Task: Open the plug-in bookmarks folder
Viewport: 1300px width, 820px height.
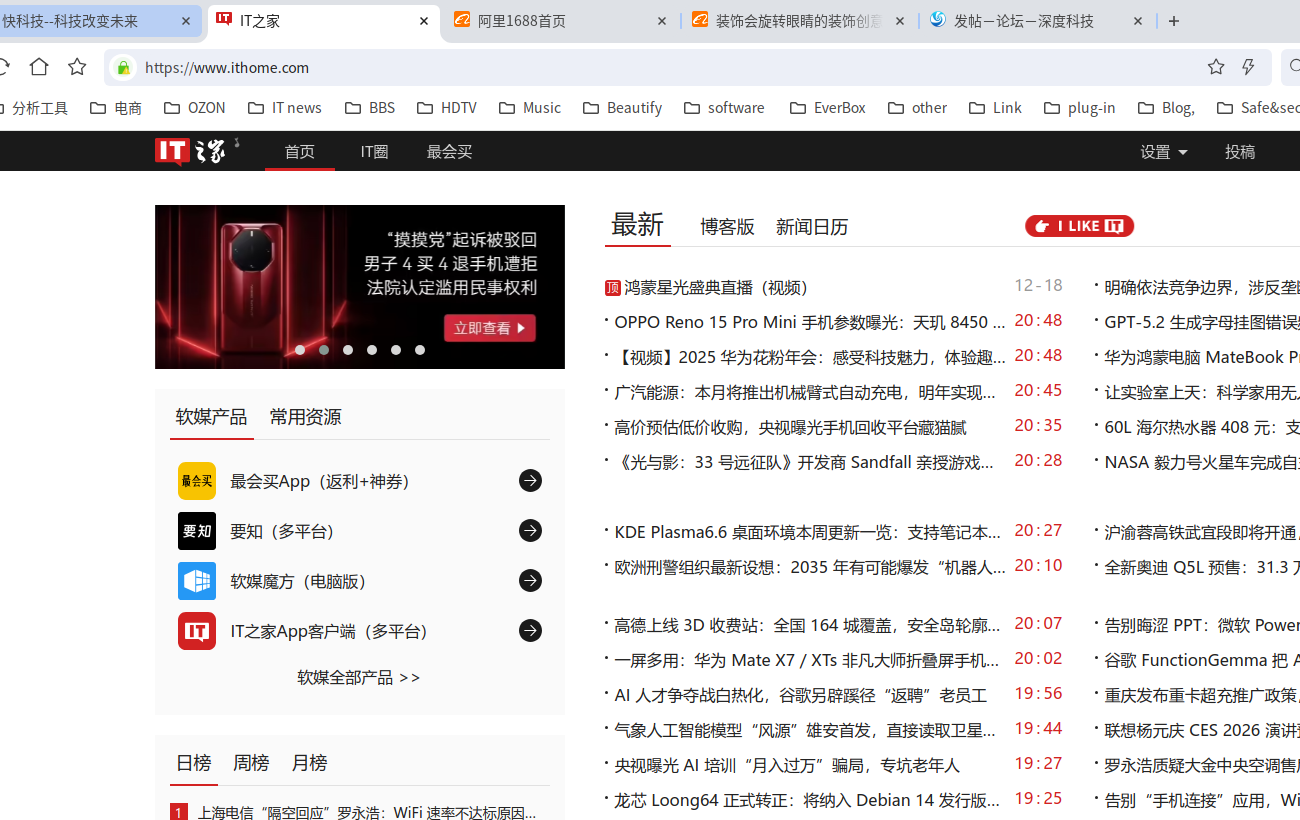Action: (x=1080, y=108)
